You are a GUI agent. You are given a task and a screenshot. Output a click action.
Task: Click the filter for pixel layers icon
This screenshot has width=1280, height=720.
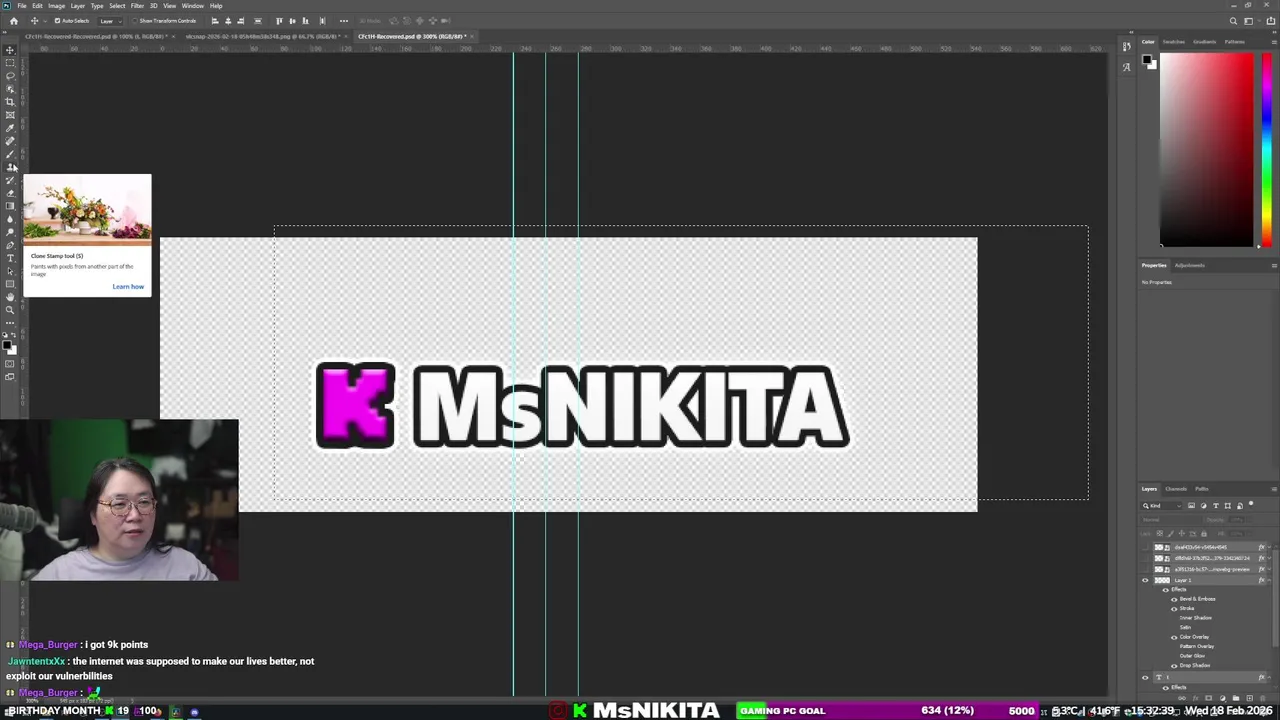point(1191,505)
